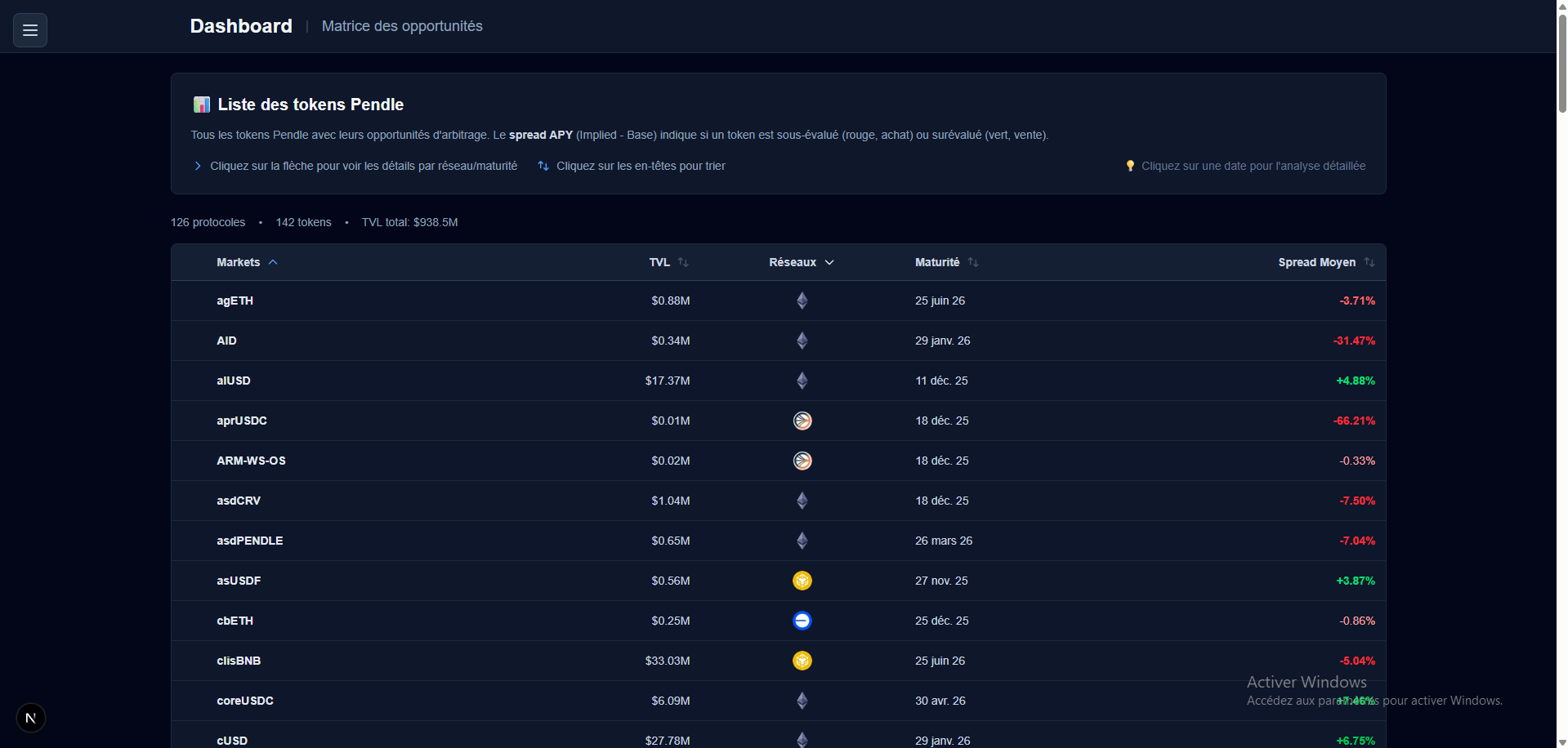The image size is (1568, 748).
Task: Open the detailed analysis via the date hint link
Action: point(1253,165)
